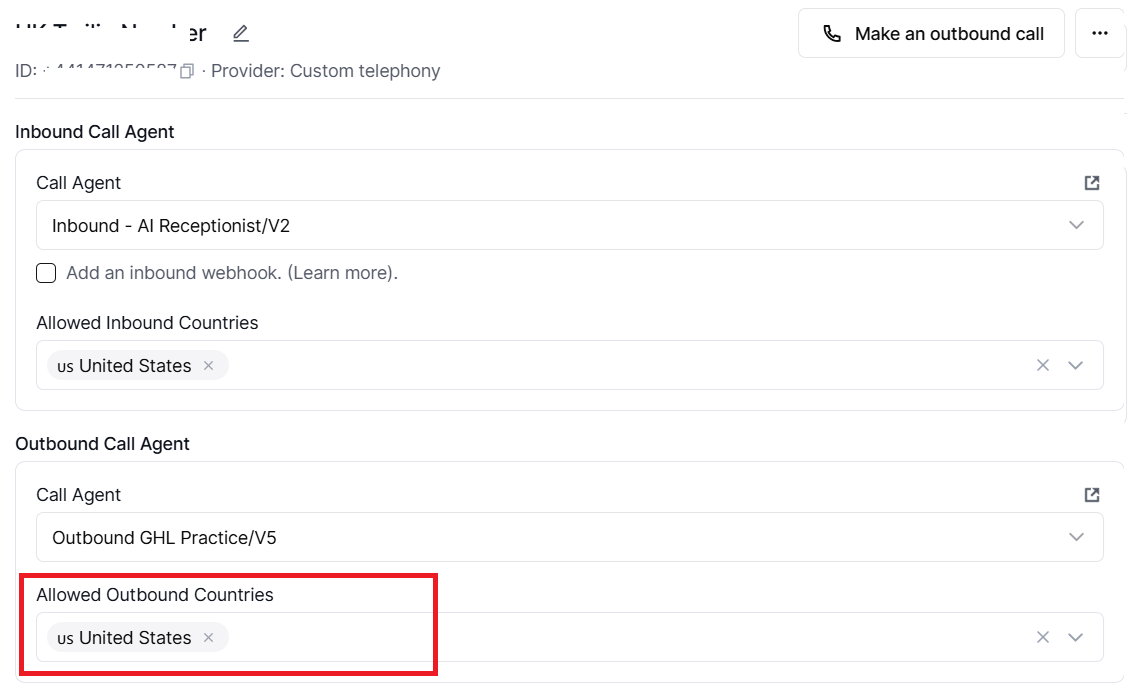Click the pencil icon to edit the number name
The image size is (1148, 686).
240,34
